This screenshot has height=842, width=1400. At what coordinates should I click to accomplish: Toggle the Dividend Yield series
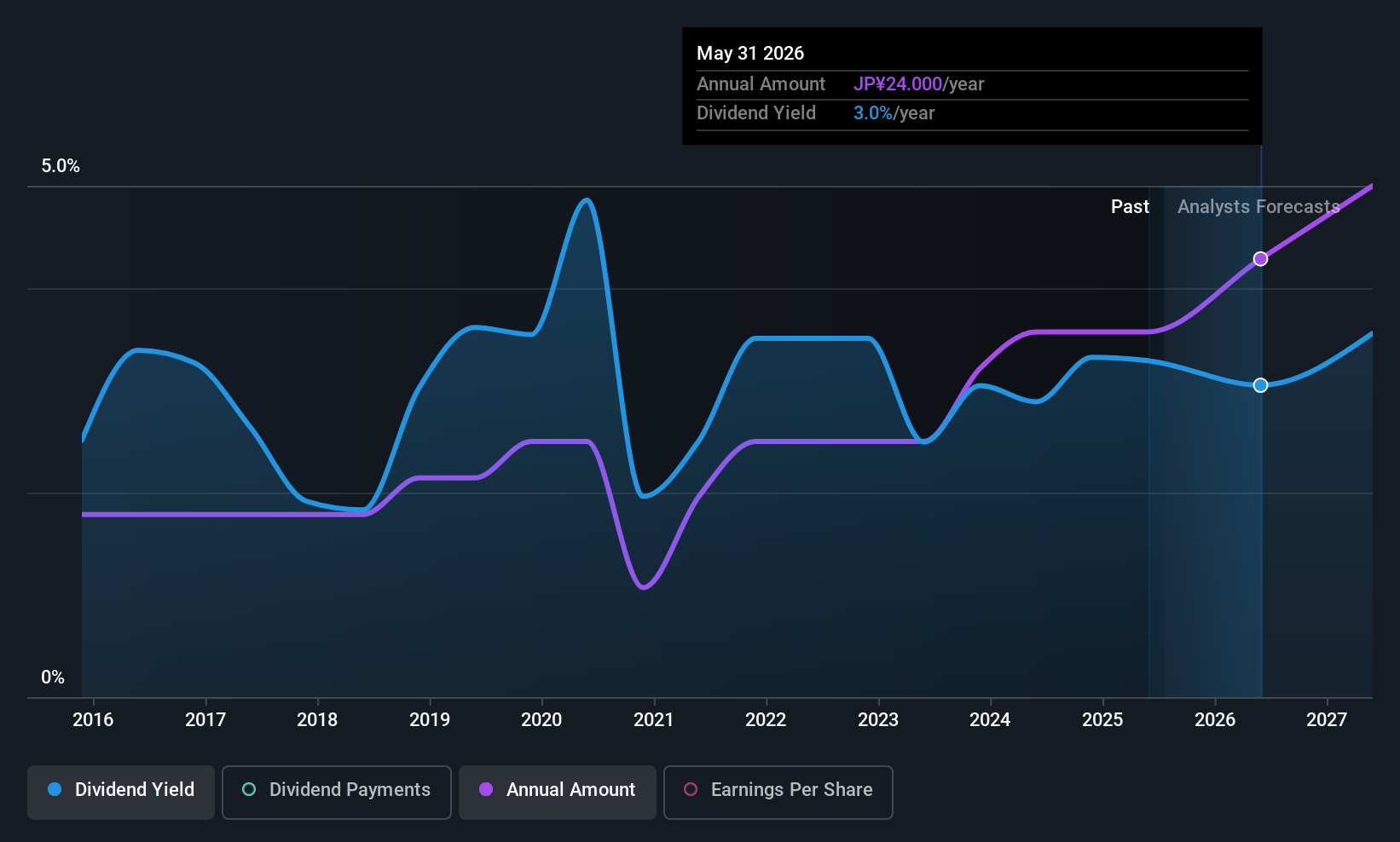121,793
